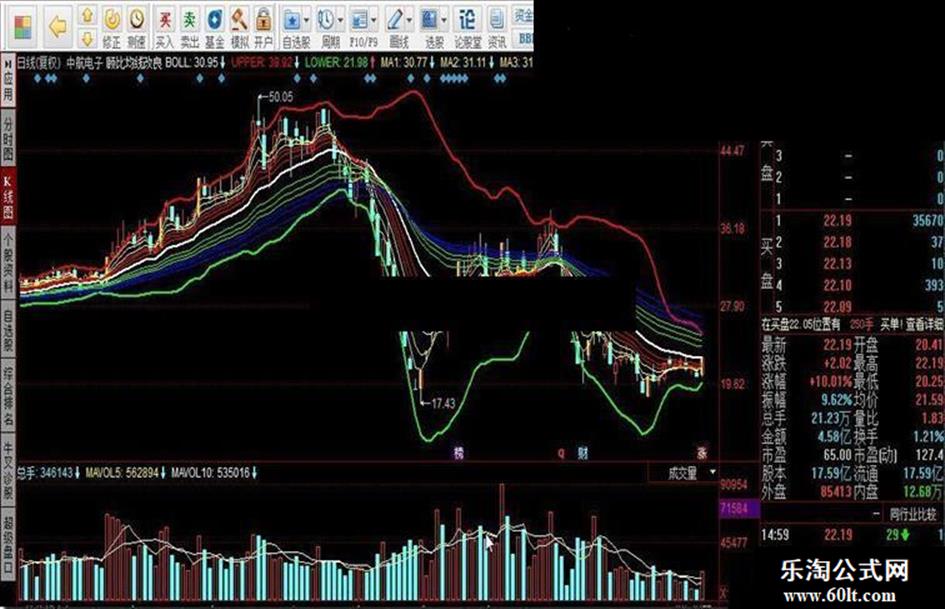Viewport: 945px width, 609px height.
Task: Click the 外盘 85413 value
Action: pyautogui.click(x=835, y=491)
